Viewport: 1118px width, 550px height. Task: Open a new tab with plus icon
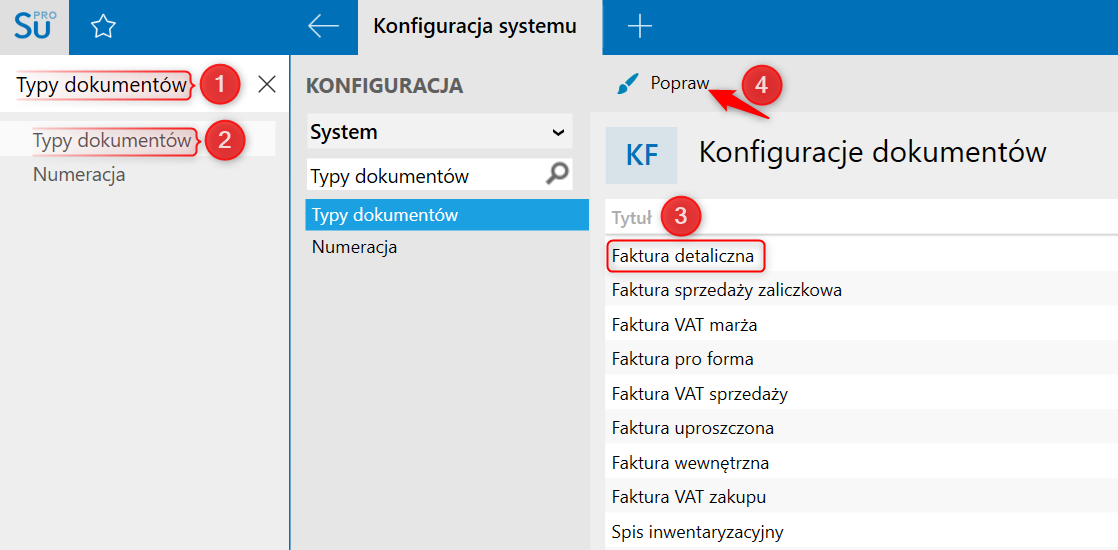[x=639, y=27]
